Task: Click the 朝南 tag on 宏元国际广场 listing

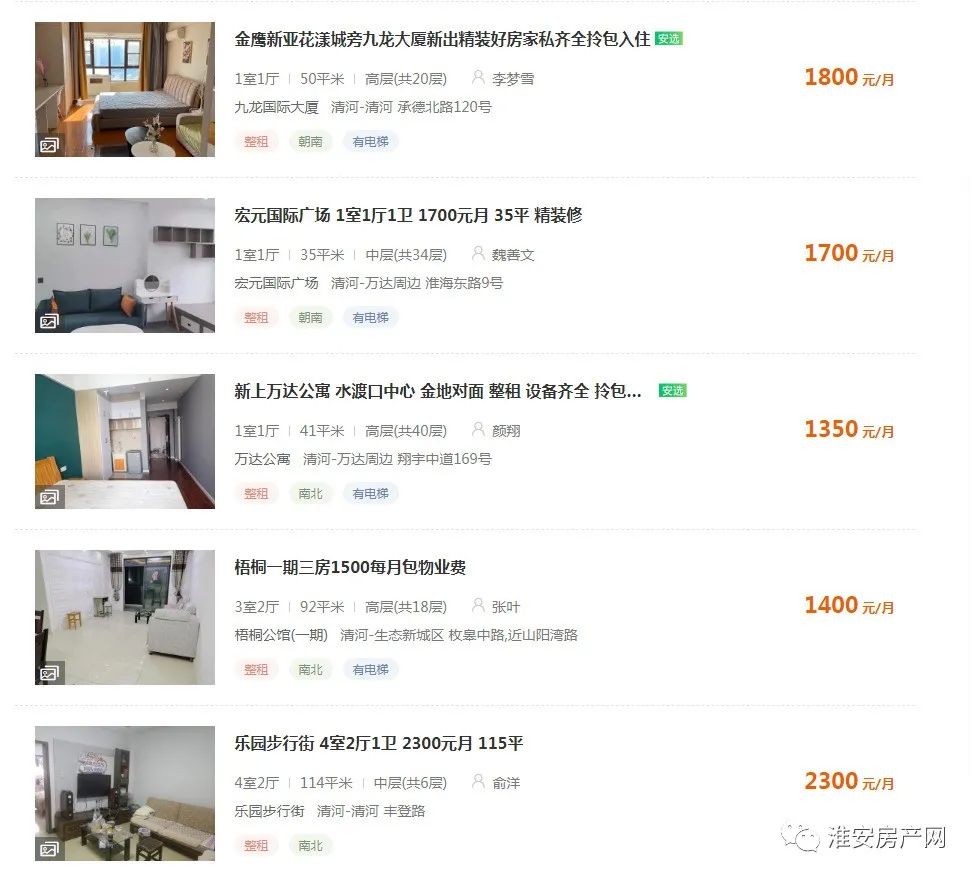Action: pyautogui.click(x=310, y=317)
